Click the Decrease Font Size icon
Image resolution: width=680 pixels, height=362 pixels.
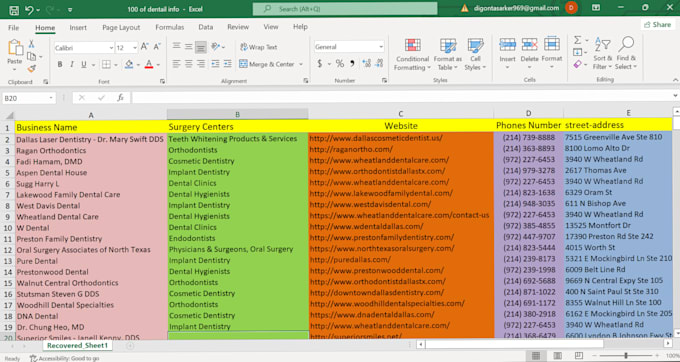pyautogui.click(x=157, y=47)
